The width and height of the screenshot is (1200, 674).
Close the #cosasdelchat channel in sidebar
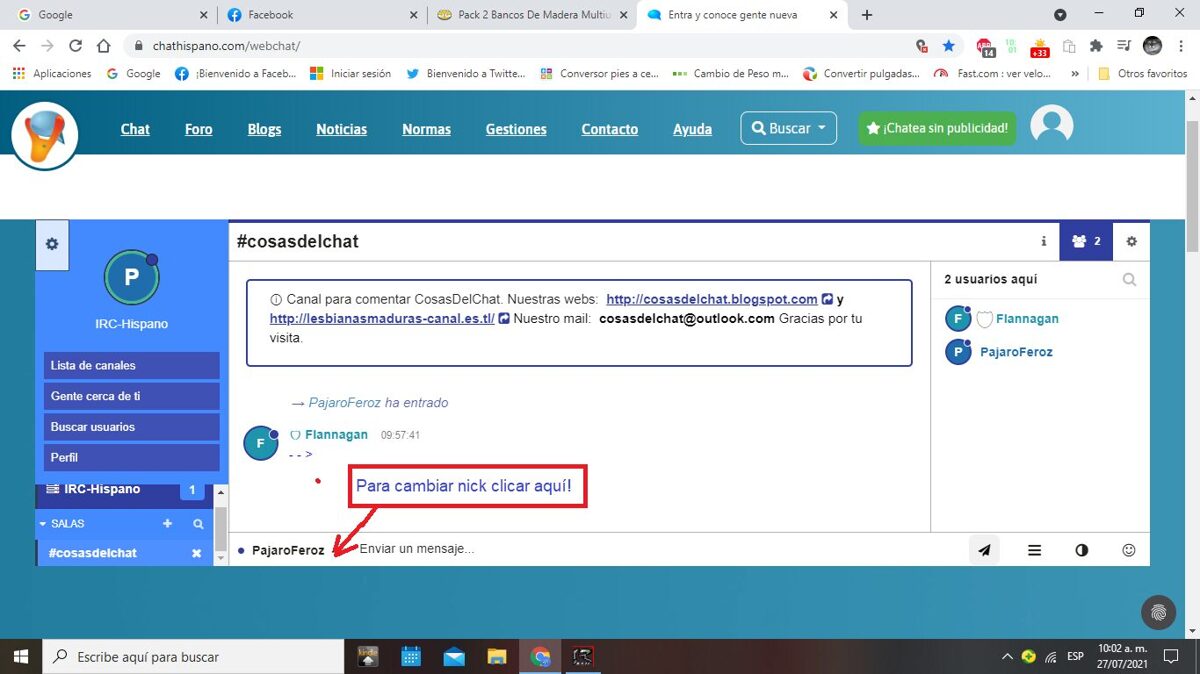pos(197,553)
